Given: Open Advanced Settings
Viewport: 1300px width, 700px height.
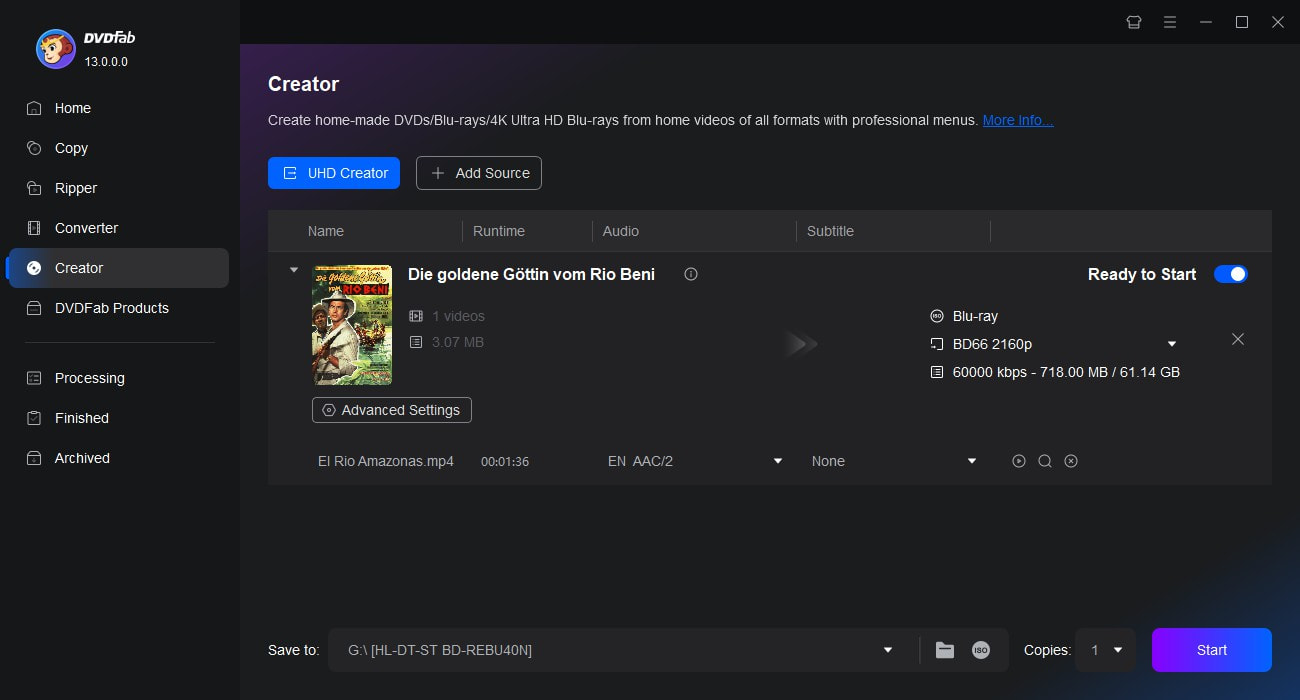Looking at the screenshot, I should (391, 410).
